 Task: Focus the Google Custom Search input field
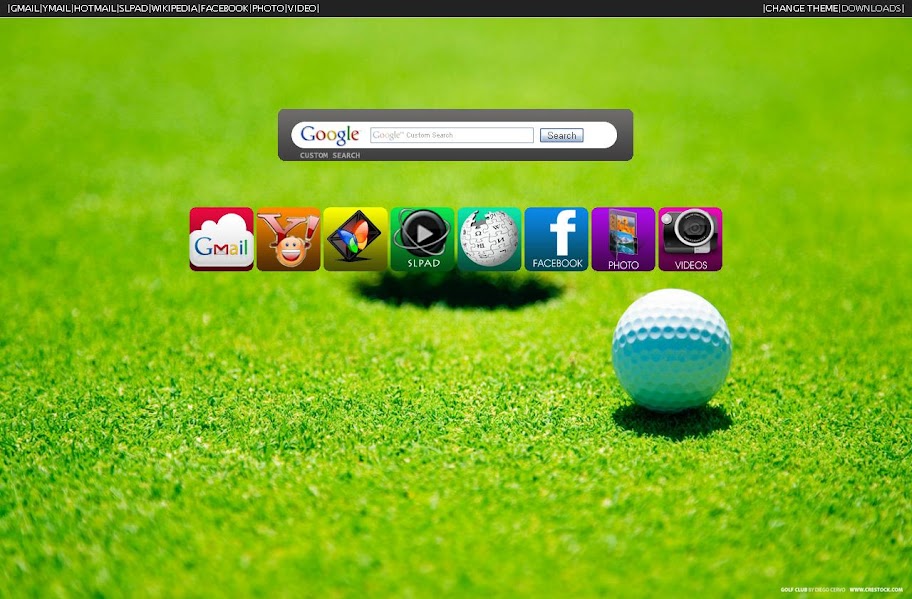click(x=452, y=135)
